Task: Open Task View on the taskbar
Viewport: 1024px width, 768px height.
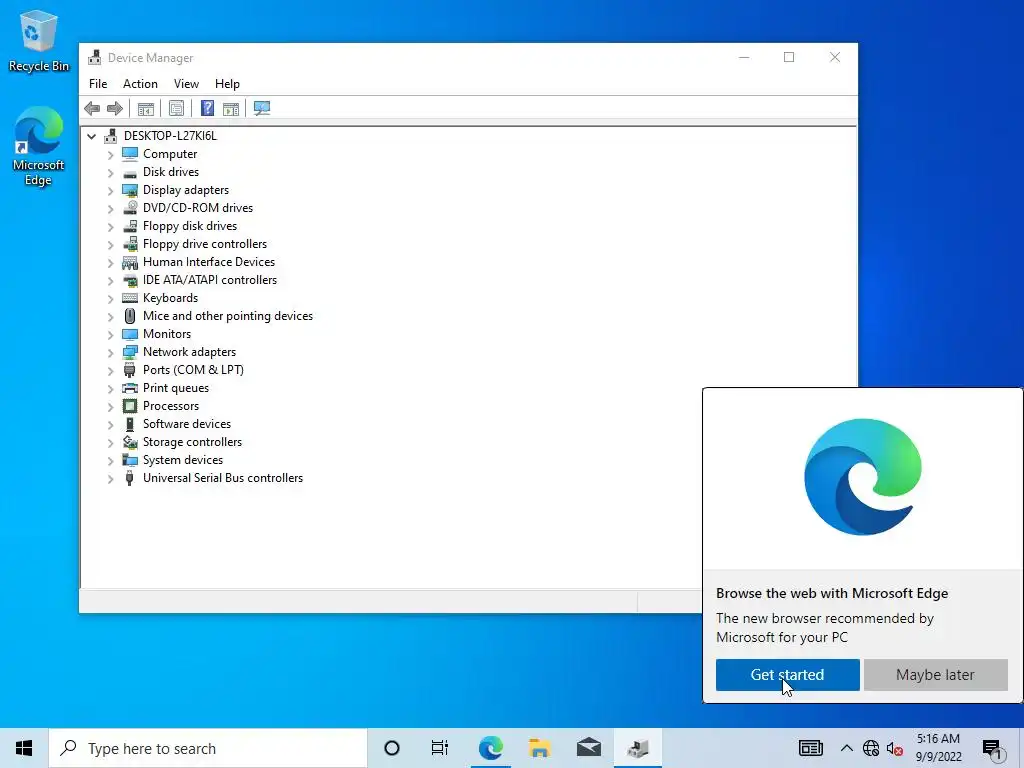Action: 440,748
